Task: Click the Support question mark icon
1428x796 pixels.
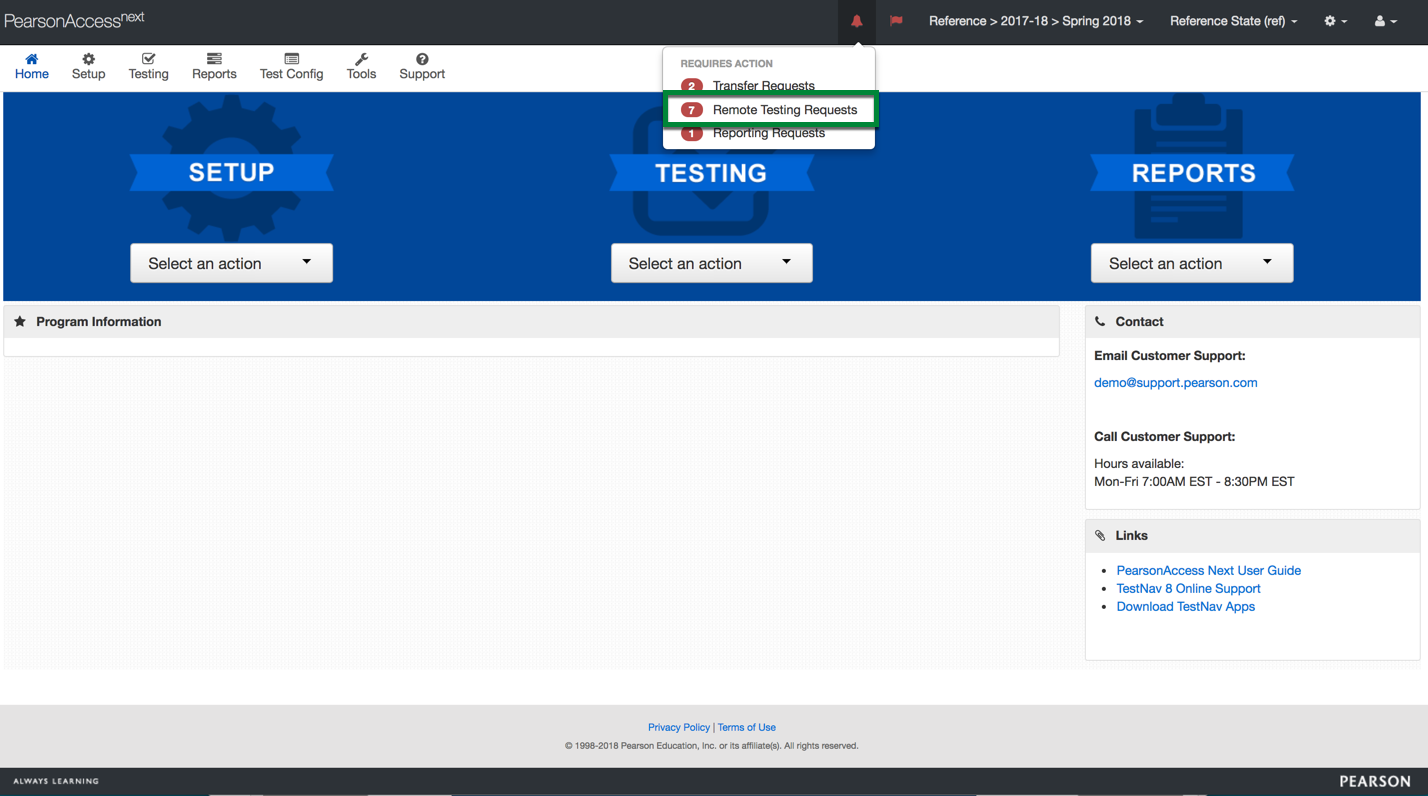Action: [x=422, y=59]
